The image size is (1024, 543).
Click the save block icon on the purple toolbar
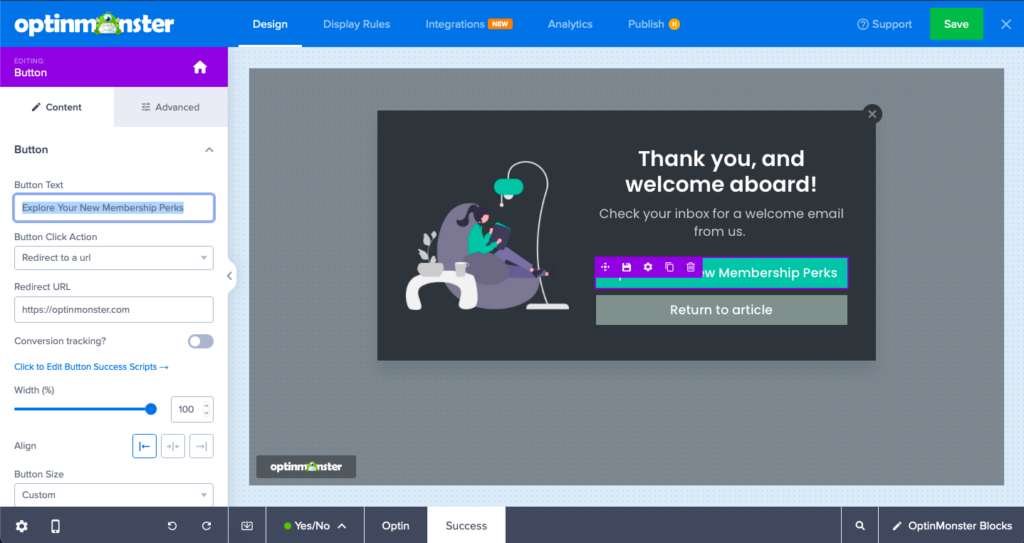626,267
